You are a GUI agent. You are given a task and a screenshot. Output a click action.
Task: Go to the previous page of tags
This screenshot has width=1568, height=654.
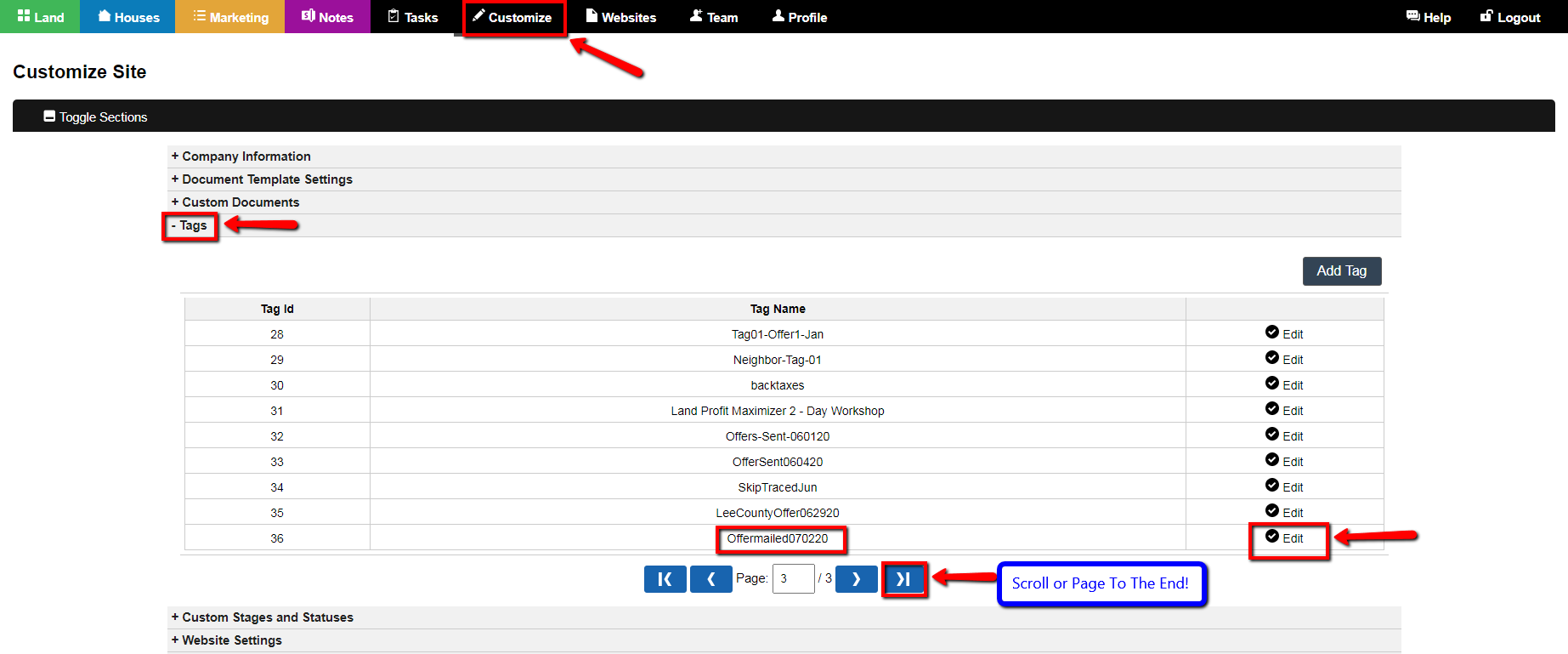(711, 579)
